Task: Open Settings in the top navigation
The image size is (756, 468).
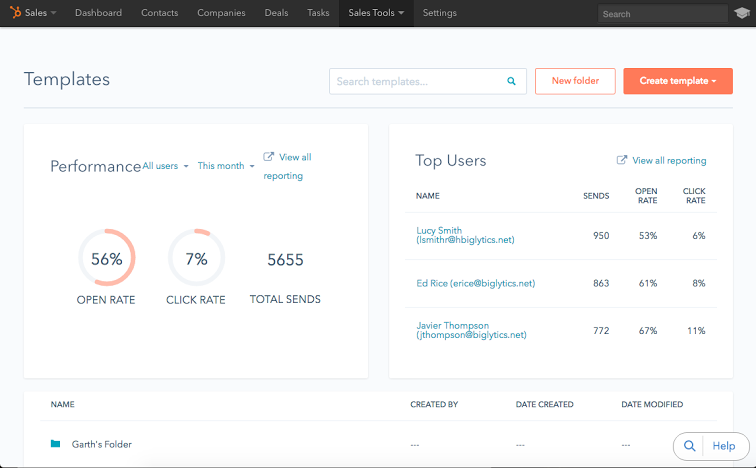Action: coord(439,13)
